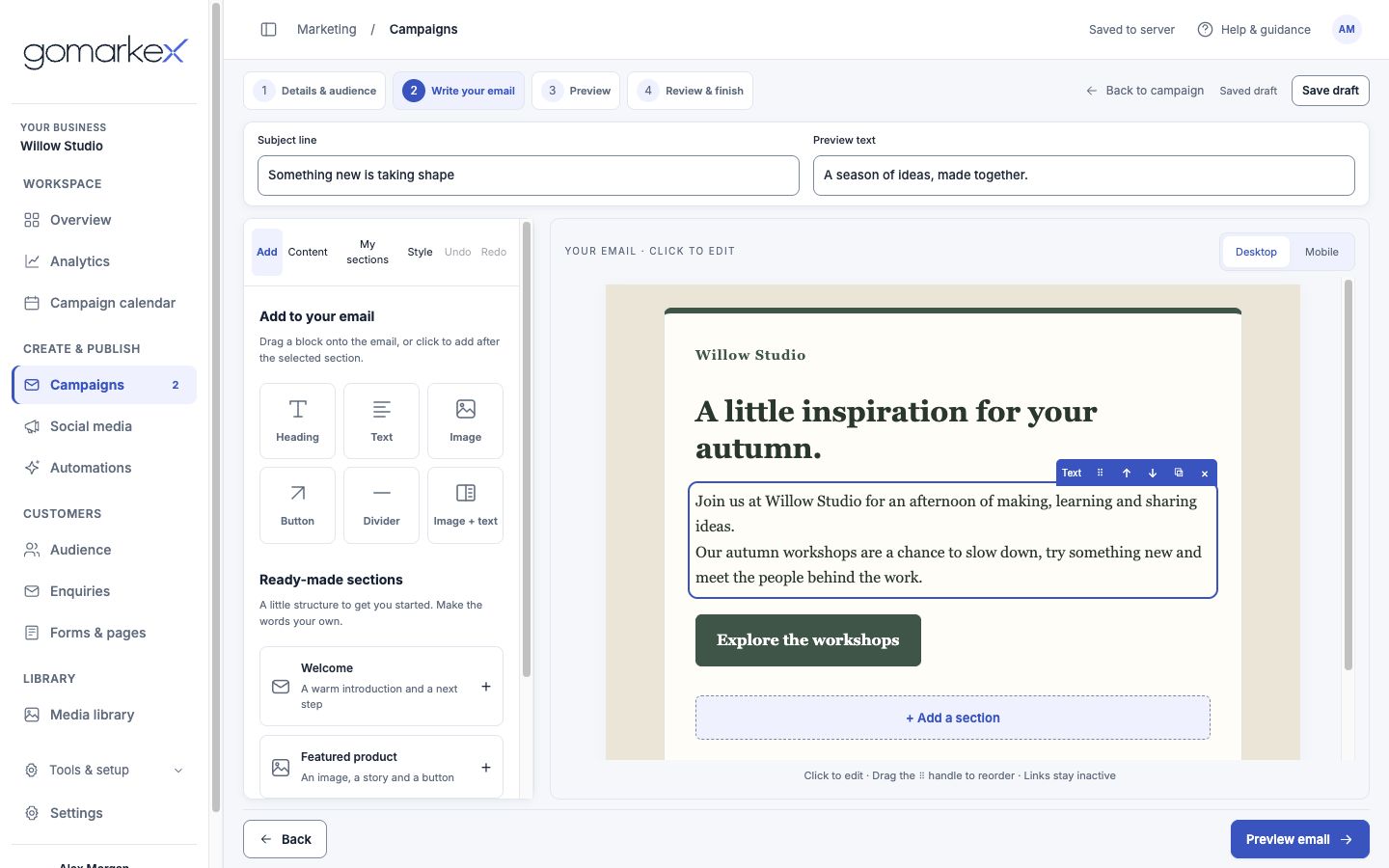Switch preview to Desktop view
This screenshot has height=868, width=1389.
point(1256,252)
